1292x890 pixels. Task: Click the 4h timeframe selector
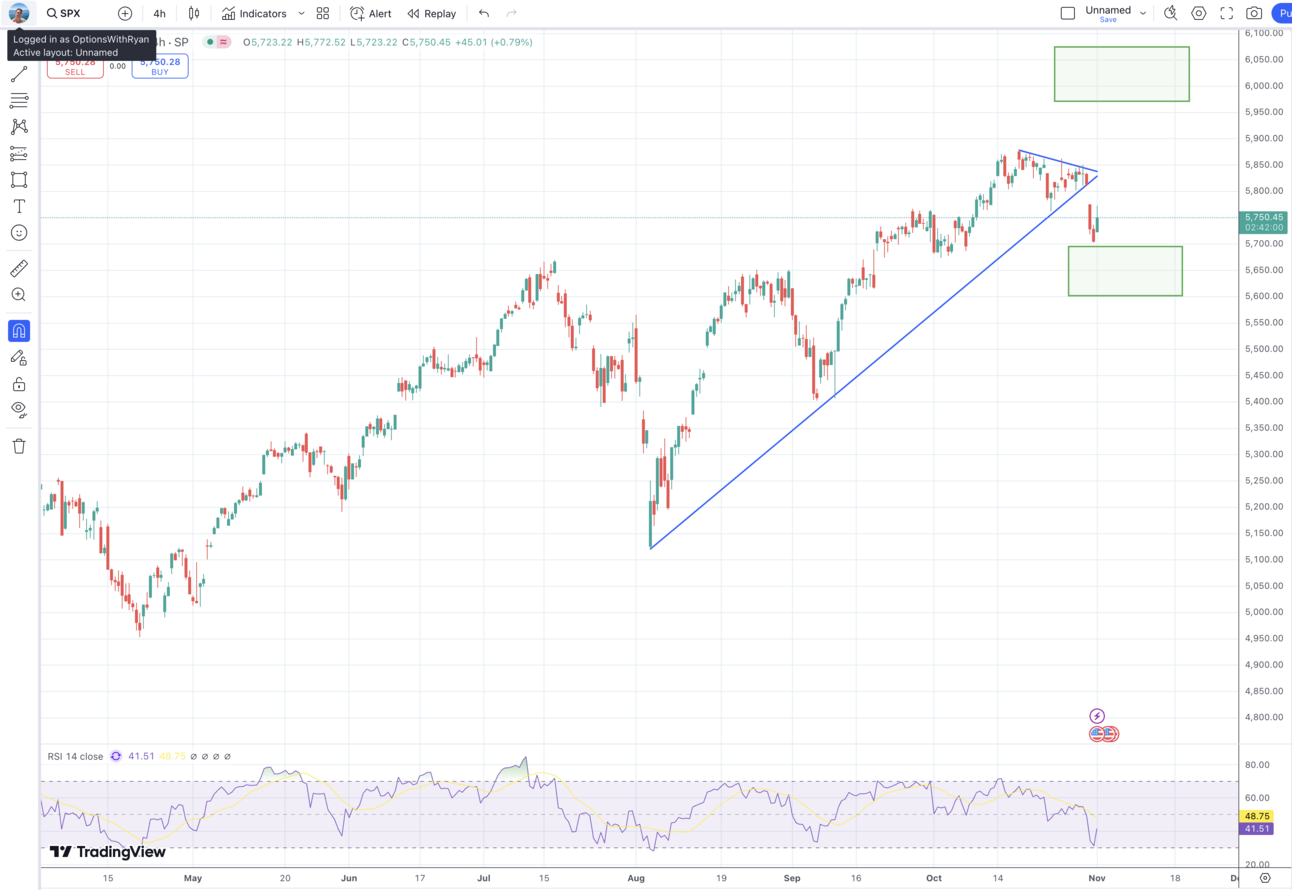click(158, 13)
